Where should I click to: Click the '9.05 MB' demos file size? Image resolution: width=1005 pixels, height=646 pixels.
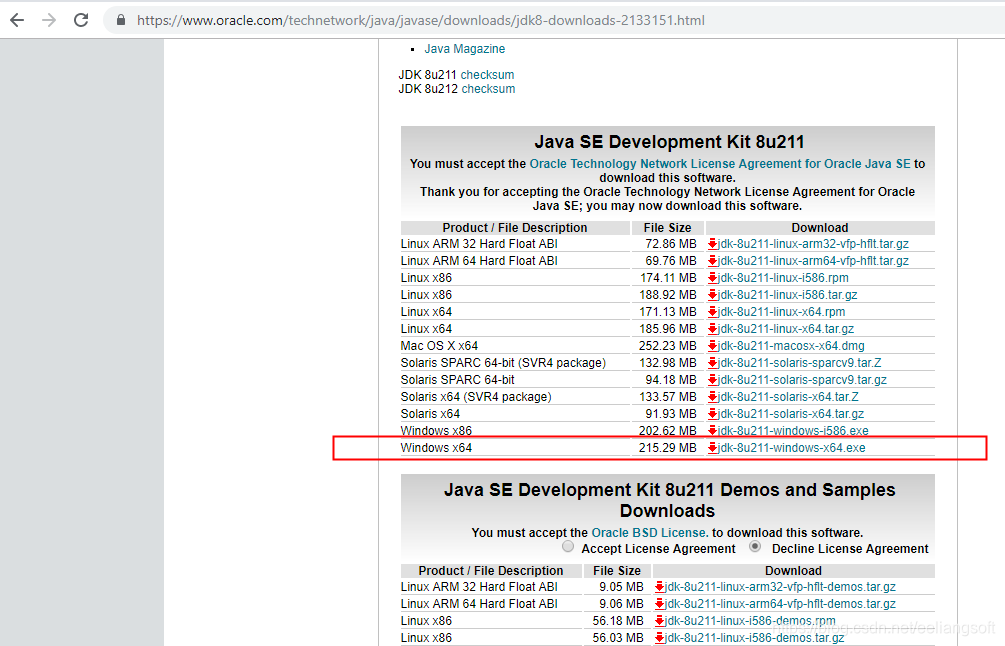(x=621, y=587)
